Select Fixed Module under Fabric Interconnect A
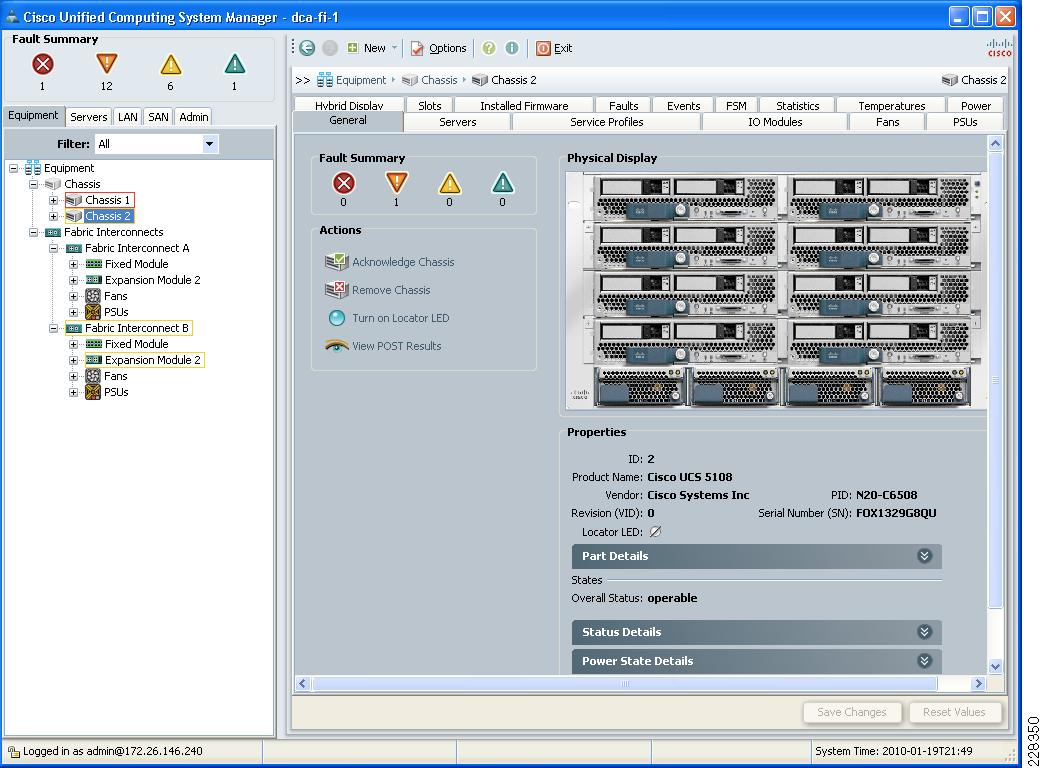The width and height of the screenshot is (1040, 768). [137, 264]
